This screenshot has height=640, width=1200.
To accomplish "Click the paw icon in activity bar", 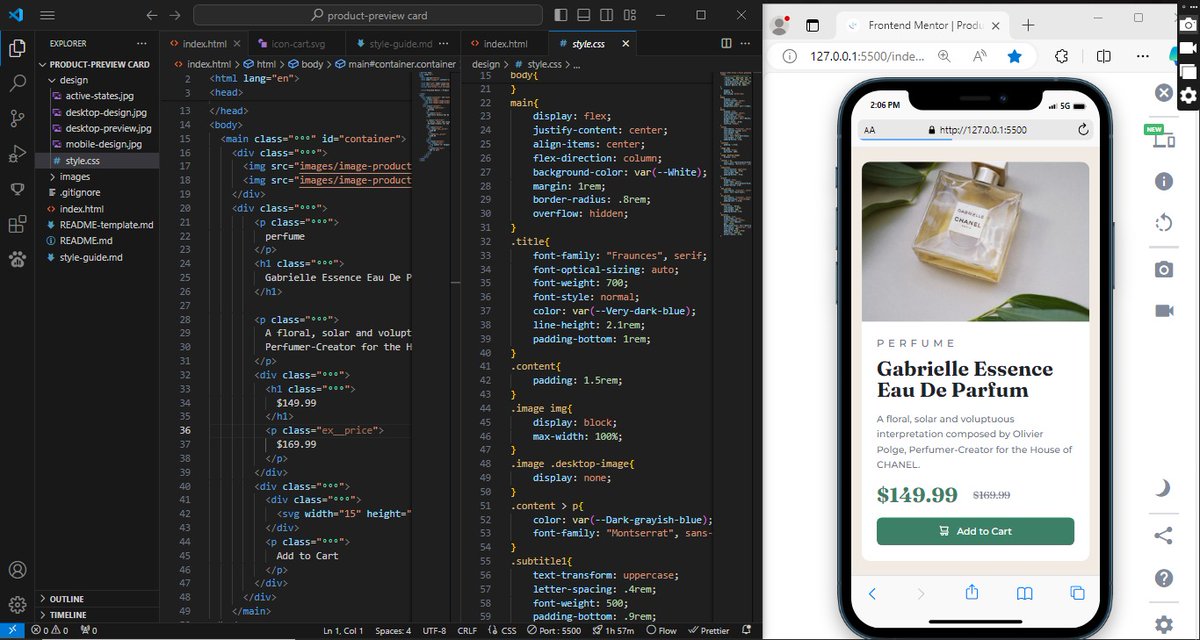I will click(x=16, y=259).
